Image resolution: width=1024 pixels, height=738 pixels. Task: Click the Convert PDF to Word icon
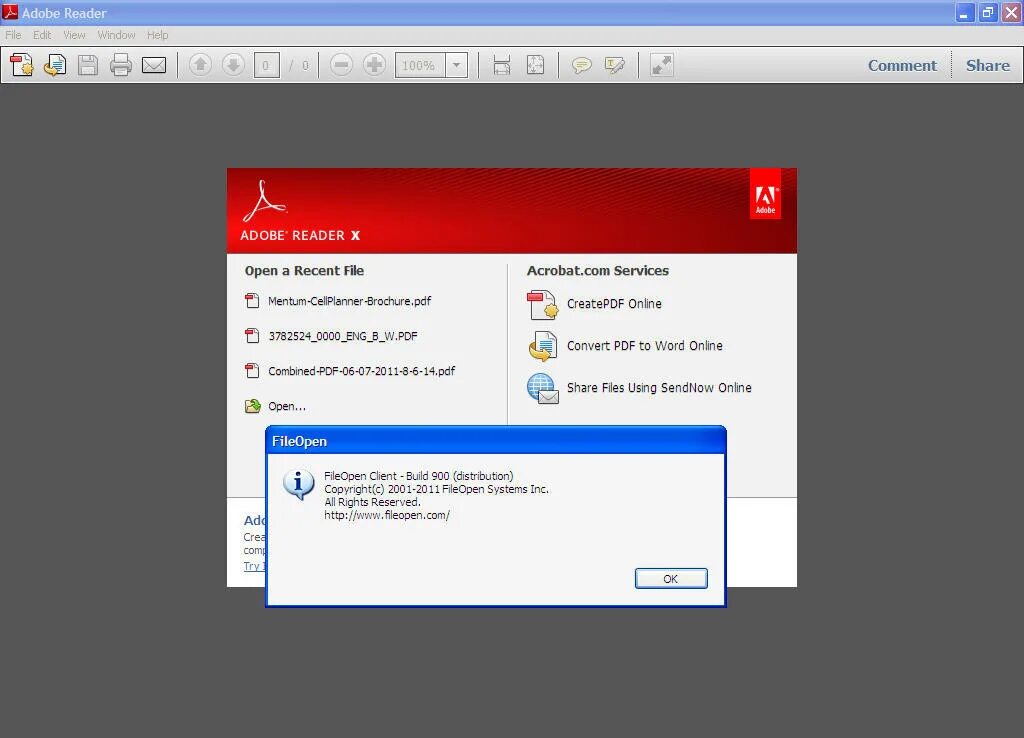(x=543, y=346)
